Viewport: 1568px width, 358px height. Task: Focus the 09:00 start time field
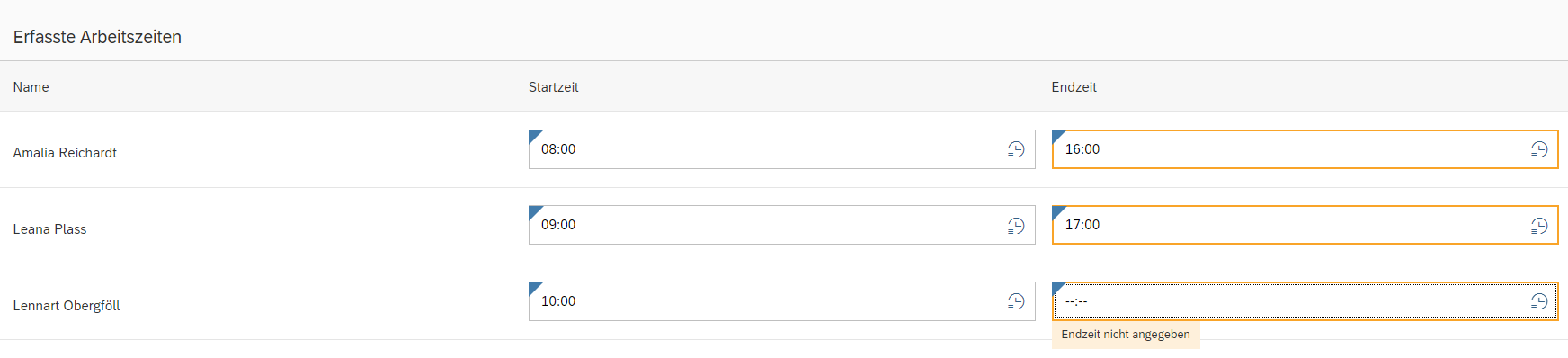coord(781,225)
